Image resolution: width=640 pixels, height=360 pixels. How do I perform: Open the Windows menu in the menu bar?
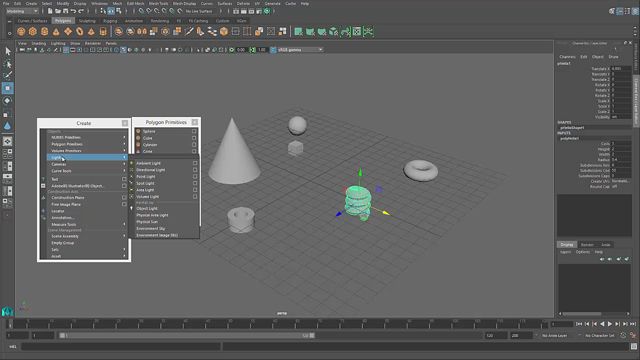pyautogui.click(x=100, y=3)
